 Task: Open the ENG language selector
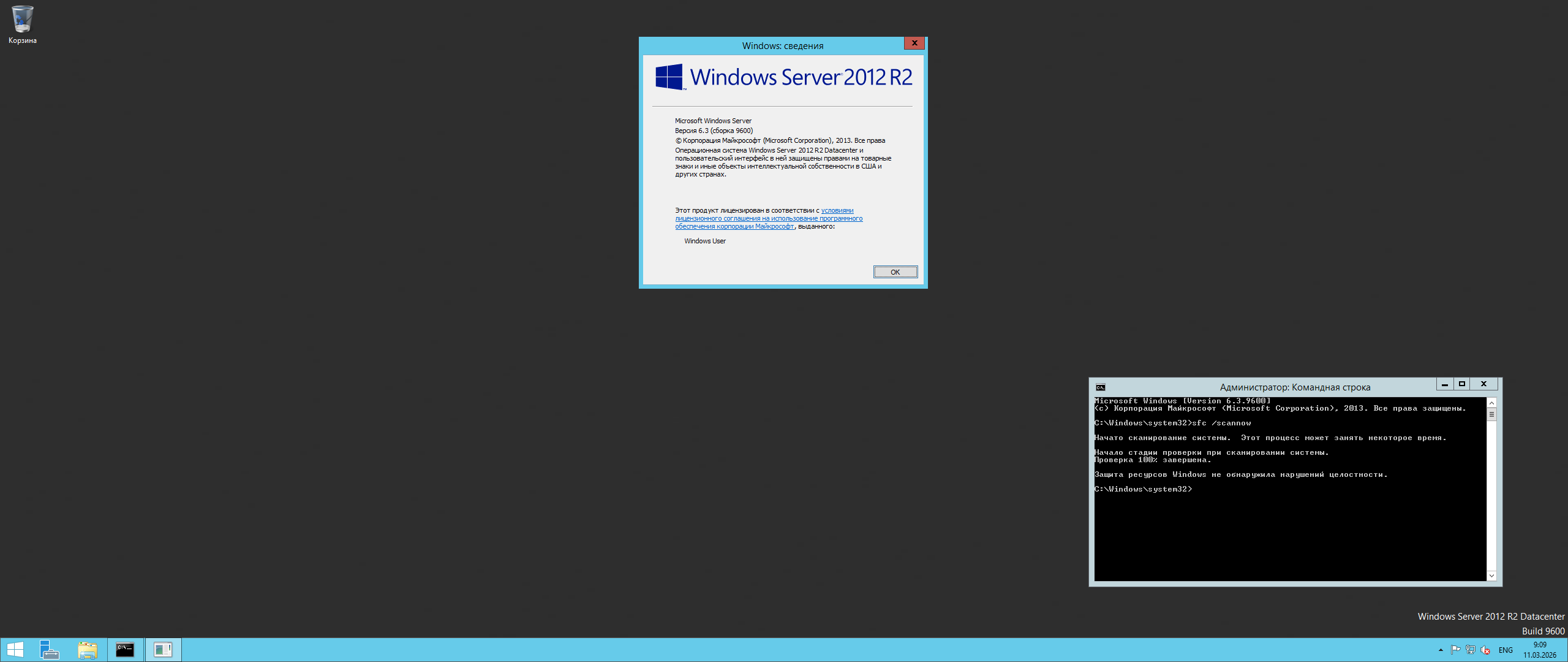[1506, 650]
